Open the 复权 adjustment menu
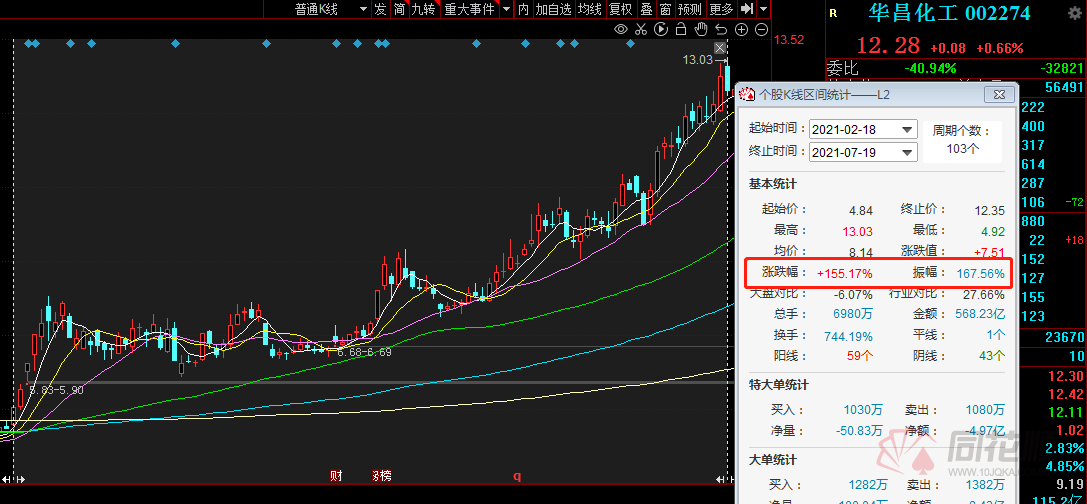This screenshot has height=504, width=1087. point(620,9)
